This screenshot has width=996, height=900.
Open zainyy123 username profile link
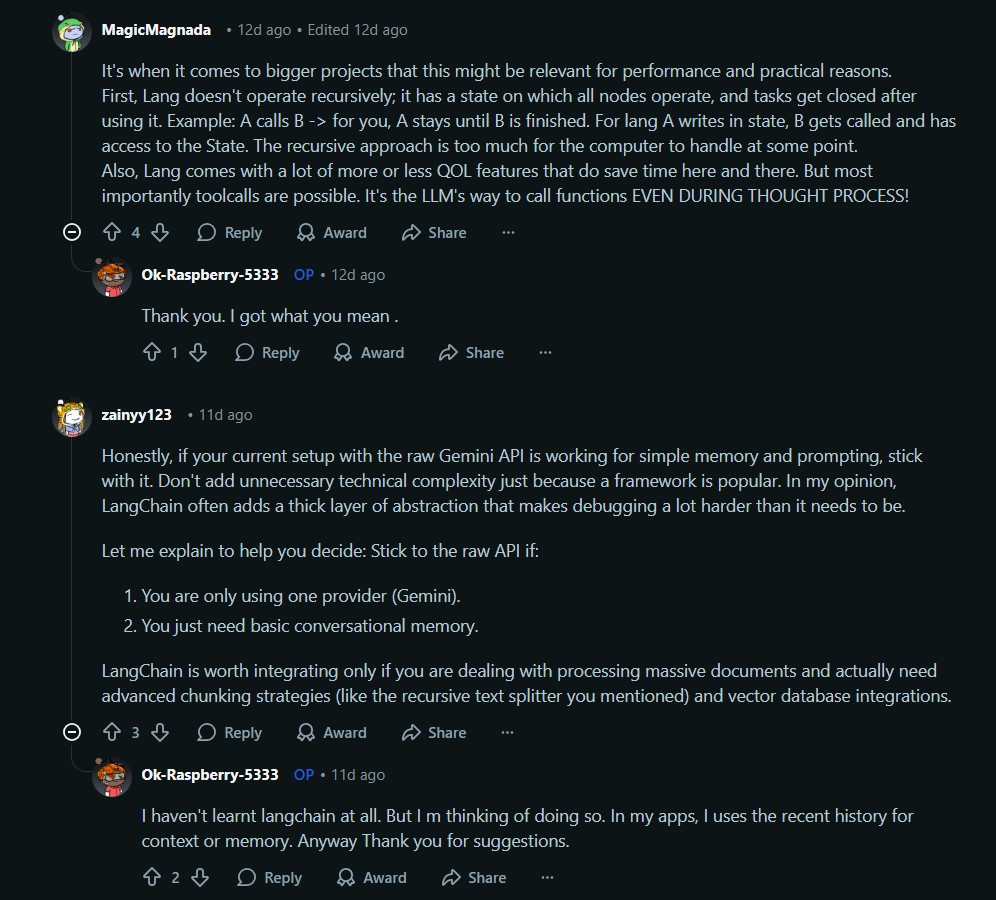pos(137,415)
